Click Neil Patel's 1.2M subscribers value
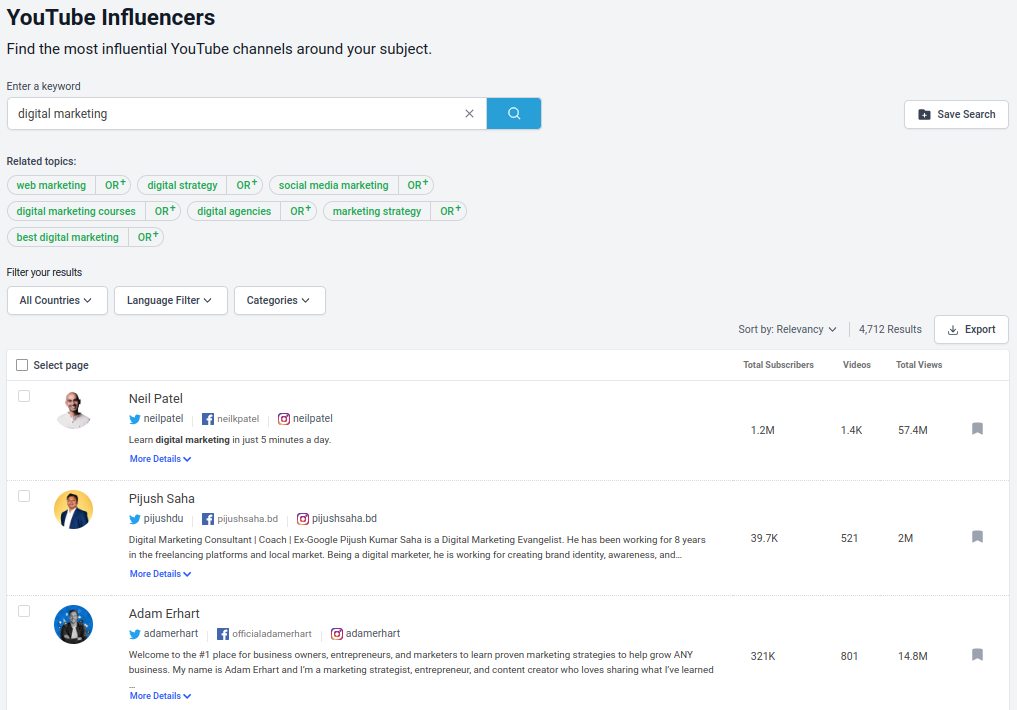Image resolution: width=1017 pixels, height=710 pixels. [763, 431]
